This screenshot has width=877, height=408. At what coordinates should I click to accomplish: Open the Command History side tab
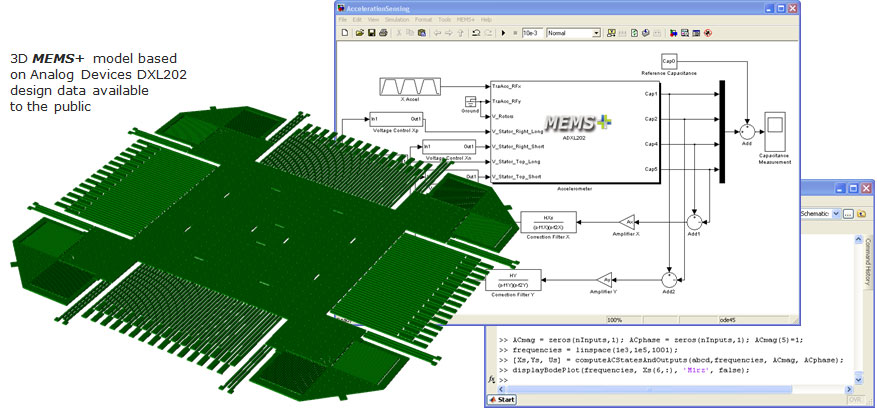pos(868,261)
